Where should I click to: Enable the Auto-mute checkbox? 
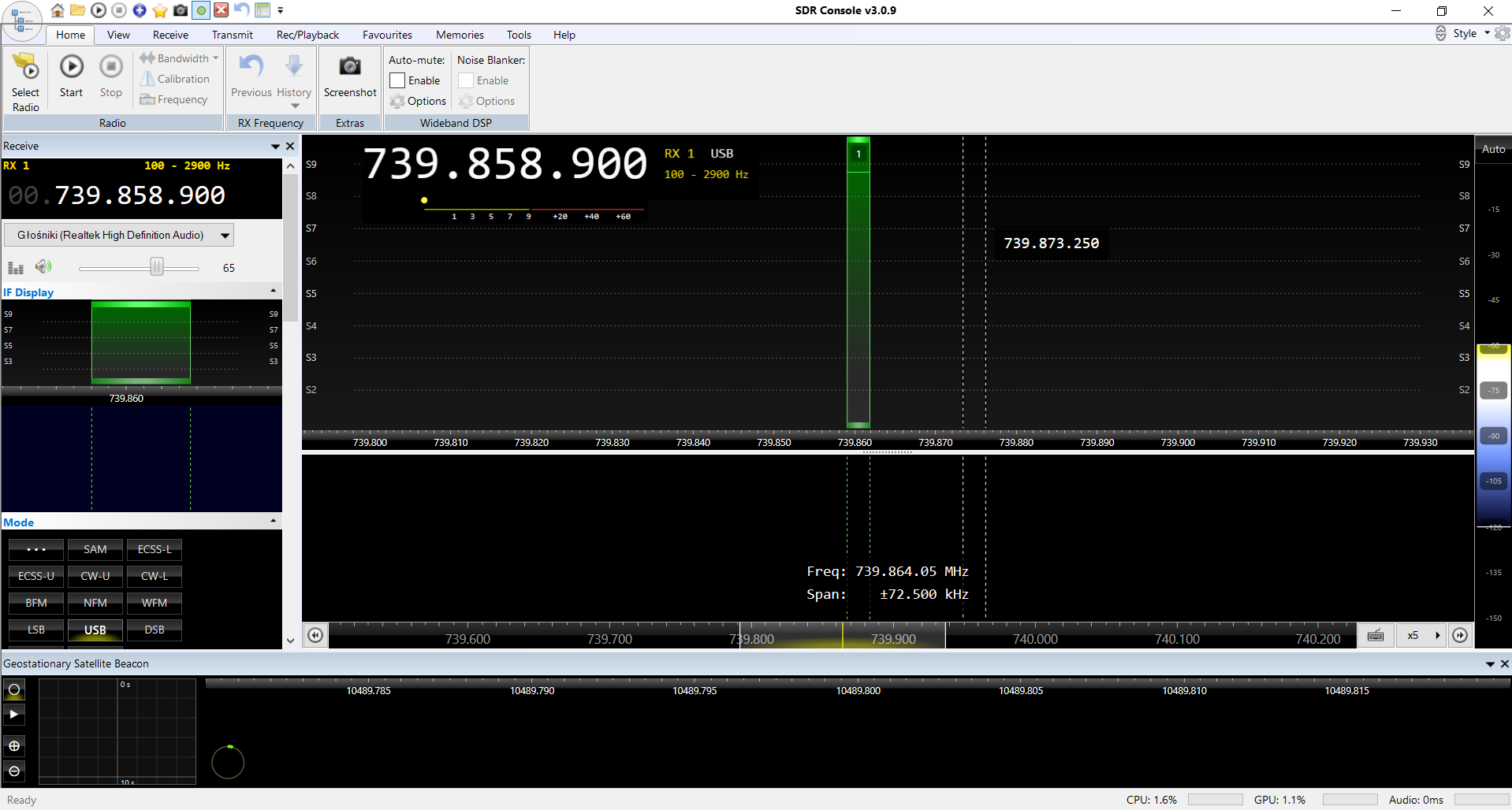pos(398,80)
